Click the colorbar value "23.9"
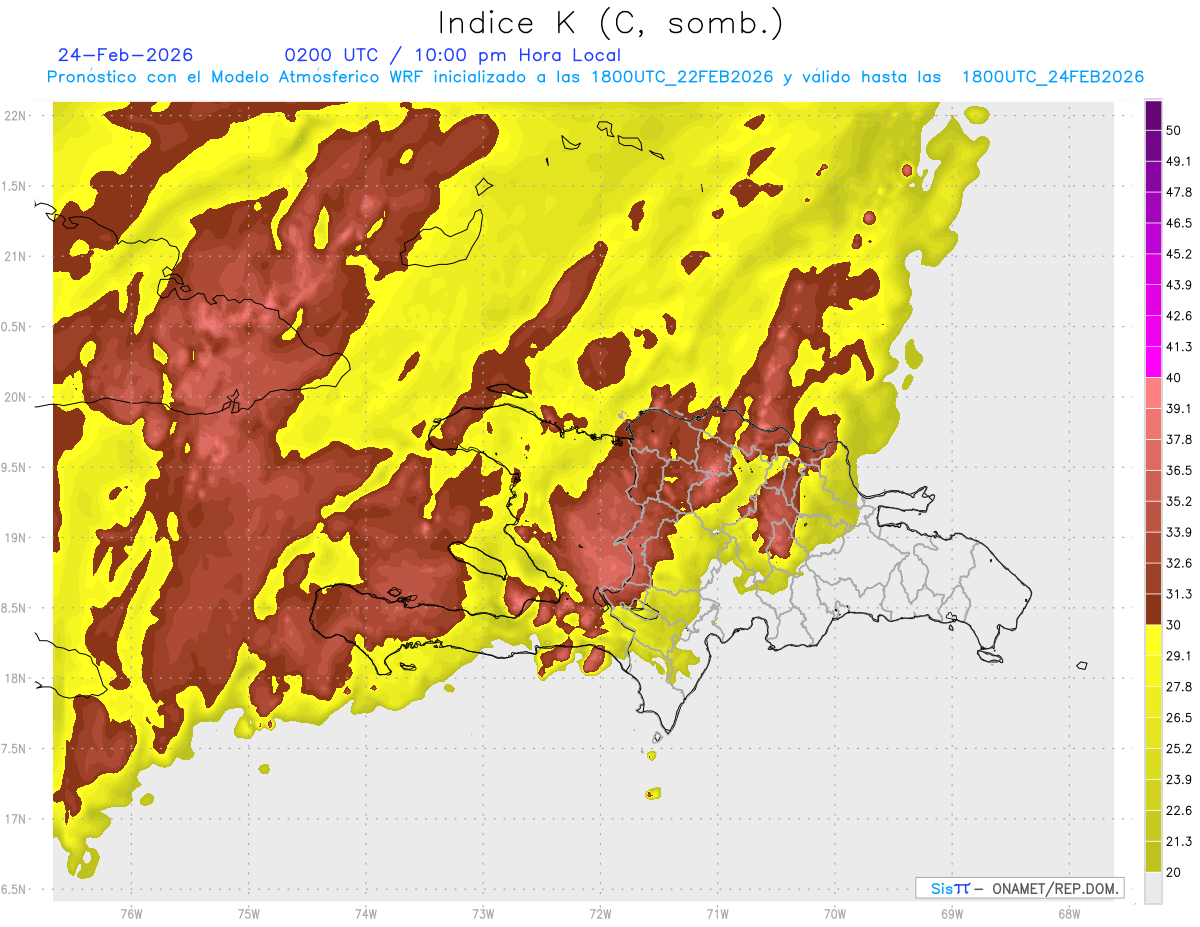The height and width of the screenshot is (927, 1200). 1179,779
